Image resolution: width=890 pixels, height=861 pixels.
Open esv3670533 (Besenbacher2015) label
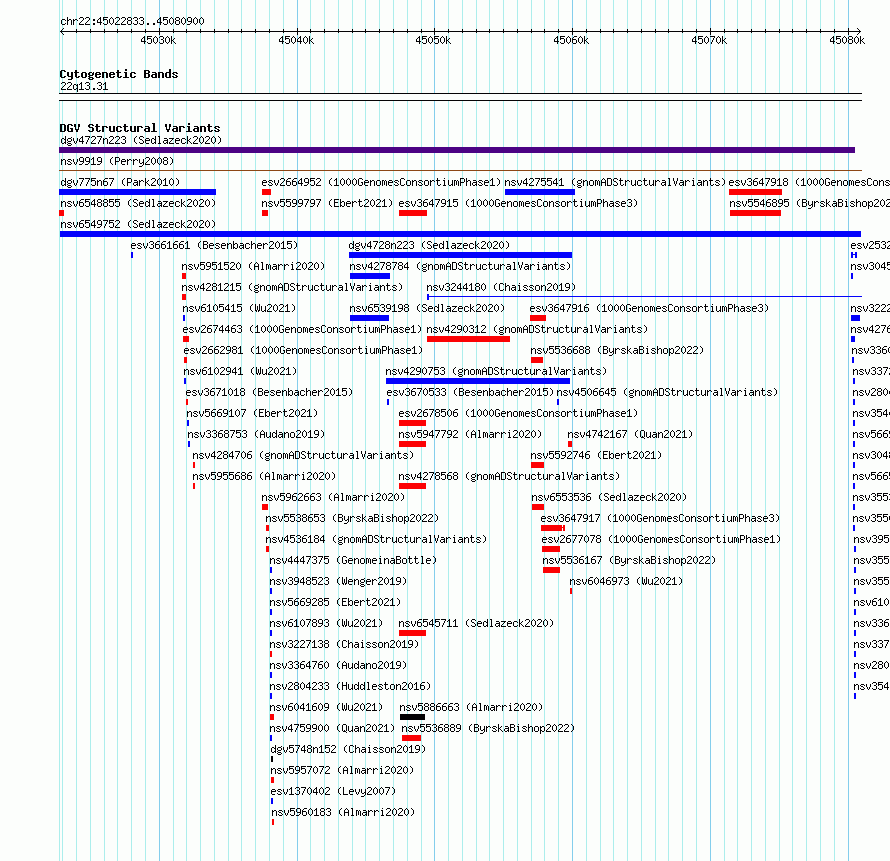pyautogui.click(x=470, y=392)
